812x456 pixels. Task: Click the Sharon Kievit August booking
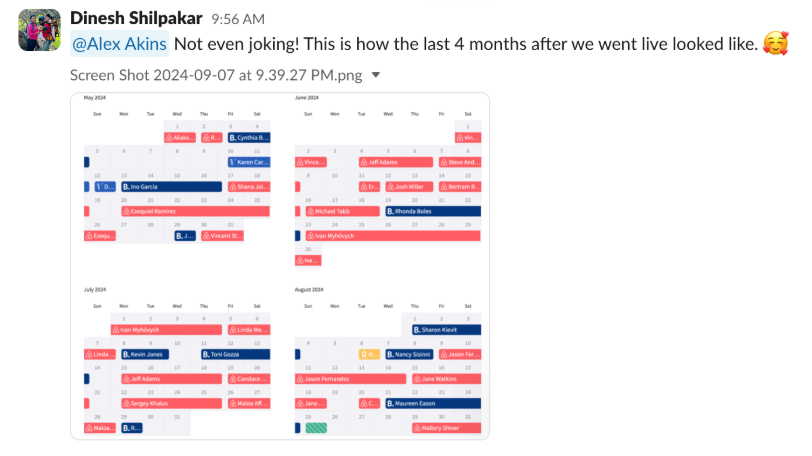pyautogui.click(x=446, y=330)
